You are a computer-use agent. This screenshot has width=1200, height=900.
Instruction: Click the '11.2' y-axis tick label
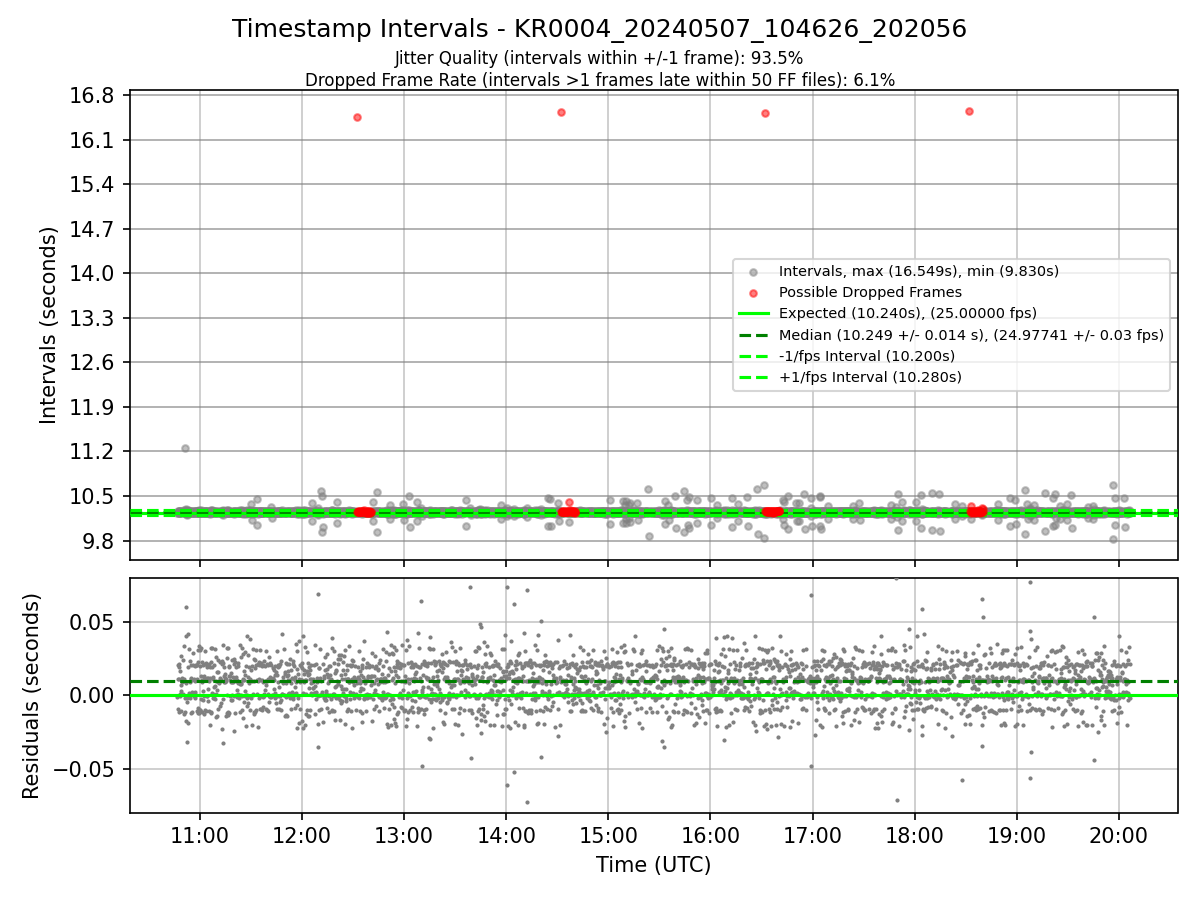(92, 452)
